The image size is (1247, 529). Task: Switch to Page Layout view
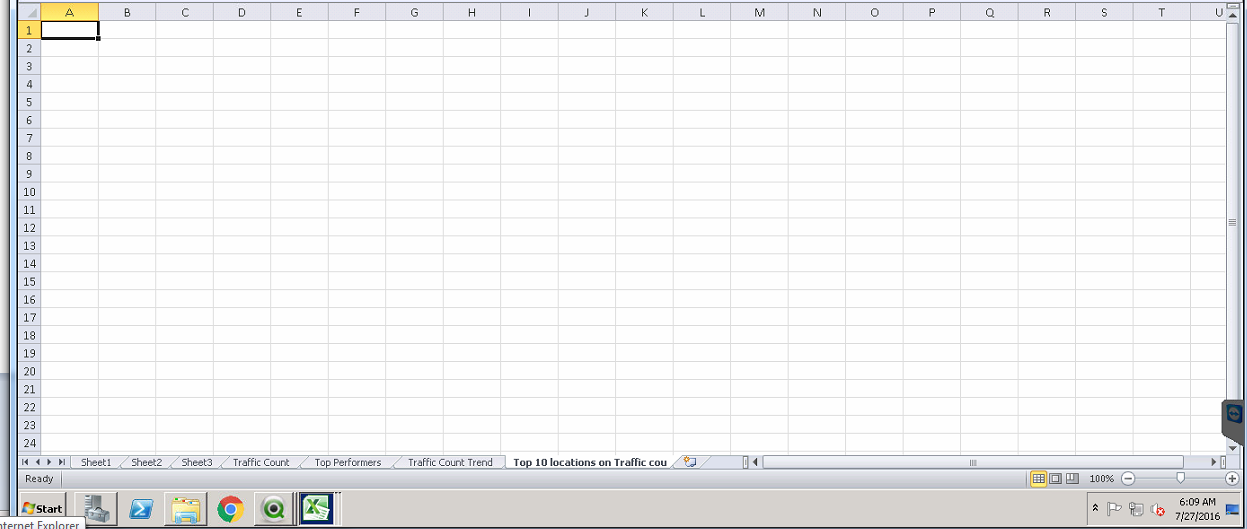tap(1055, 479)
